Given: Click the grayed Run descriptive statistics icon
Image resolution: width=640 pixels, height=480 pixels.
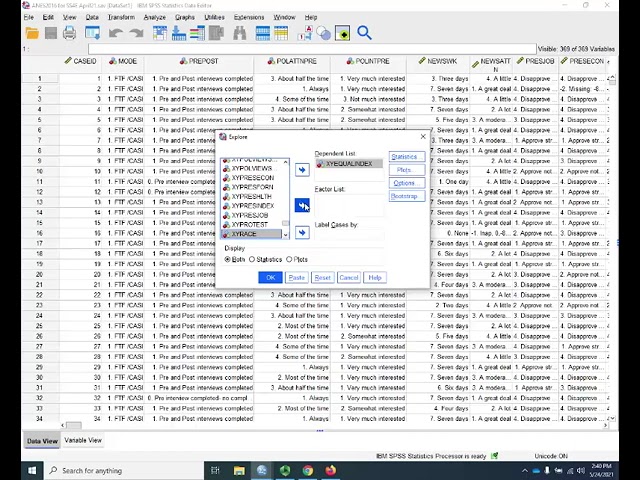Looking at the screenshot, I should (x=216, y=33).
